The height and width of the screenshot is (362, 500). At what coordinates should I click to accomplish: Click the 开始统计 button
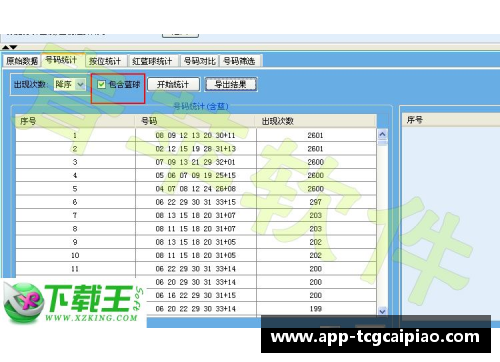pyautogui.click(x=173, y=85)
